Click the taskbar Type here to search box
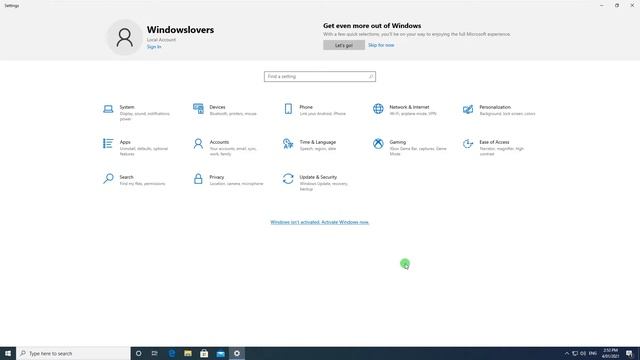 [73, 353]
